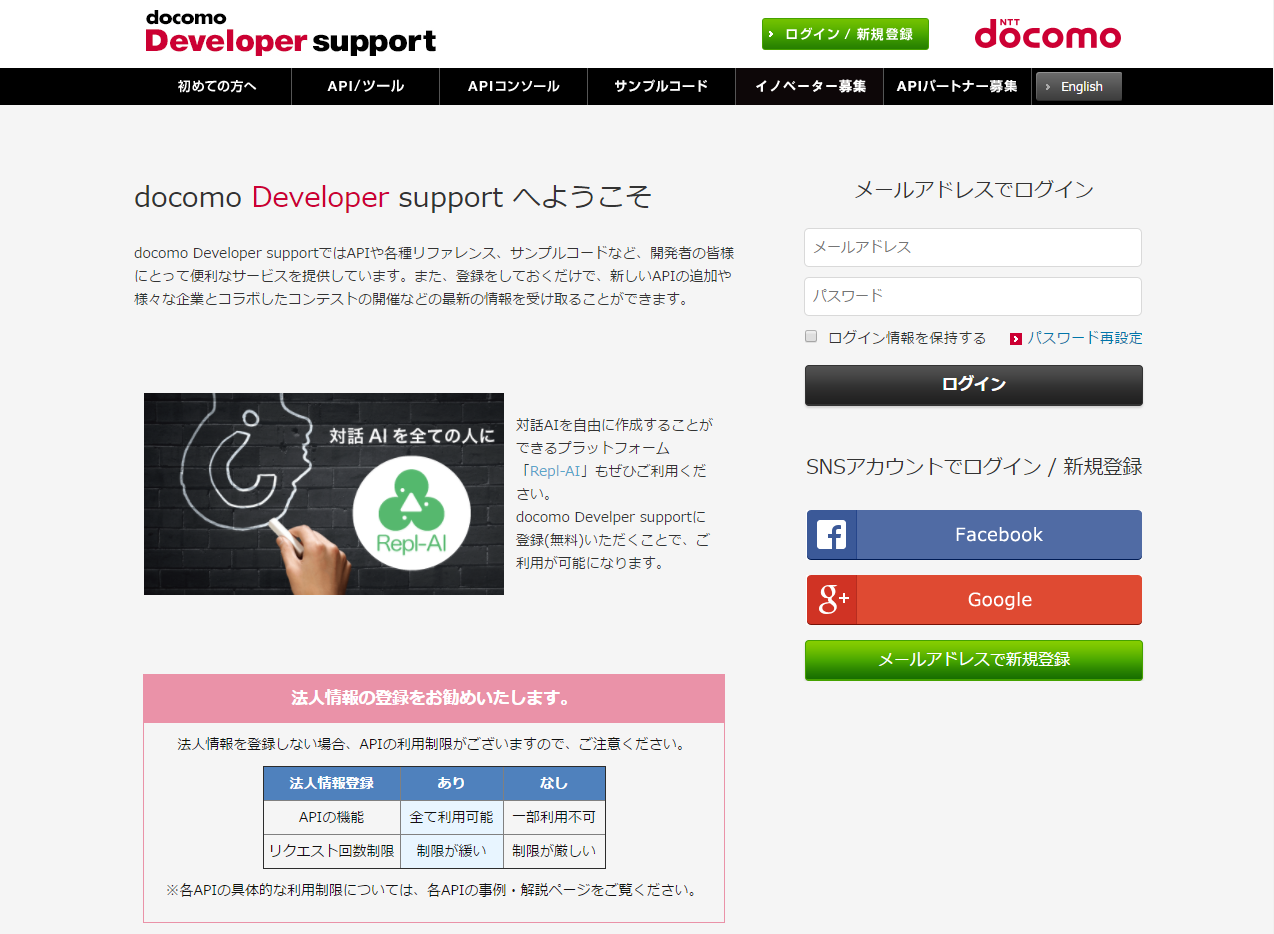Click the なし column header

(554, 783)
